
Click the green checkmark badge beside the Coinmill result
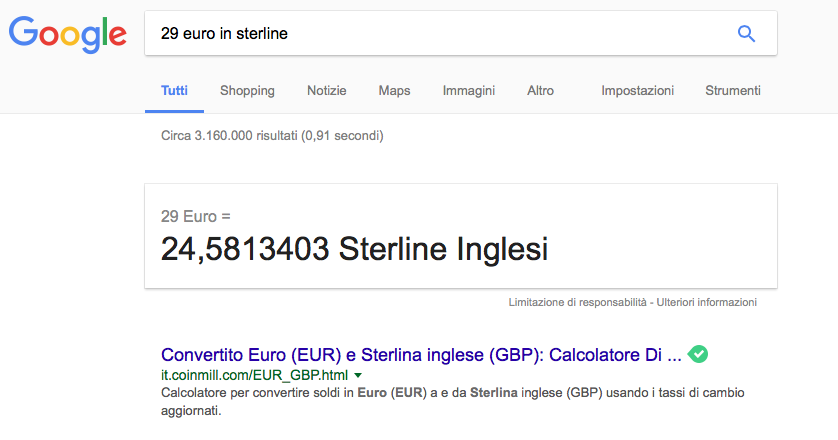pos(698,354)
